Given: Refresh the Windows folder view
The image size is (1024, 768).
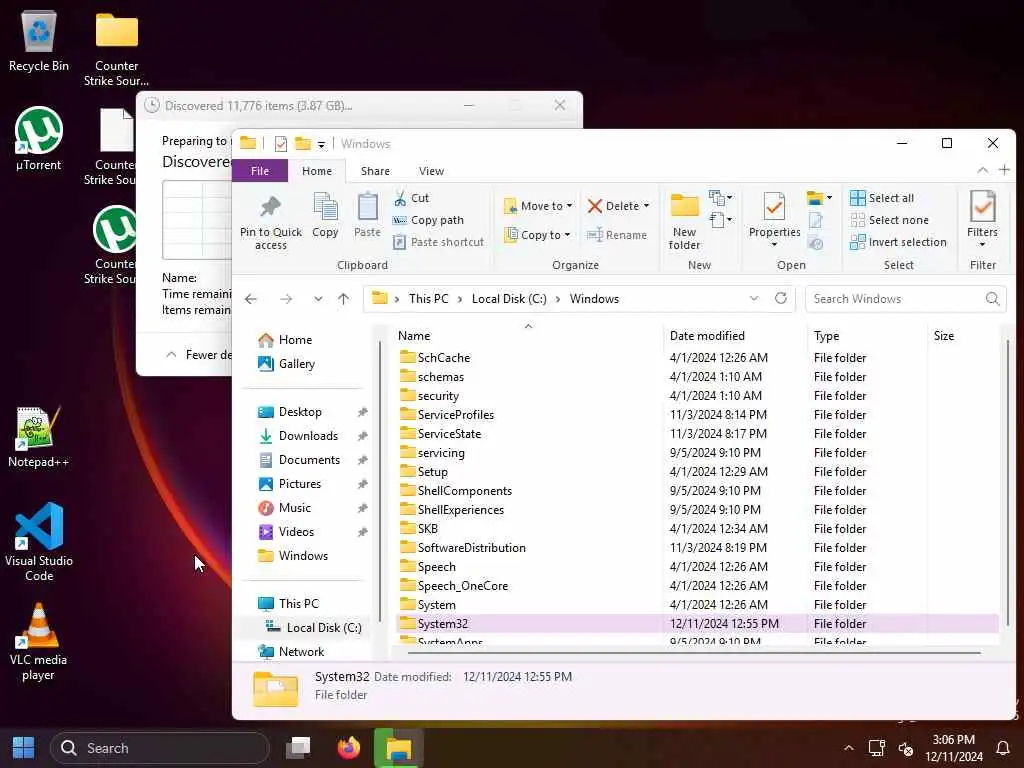Looking at the screenshot, I should pyautogui.click(x=780, y=298).
